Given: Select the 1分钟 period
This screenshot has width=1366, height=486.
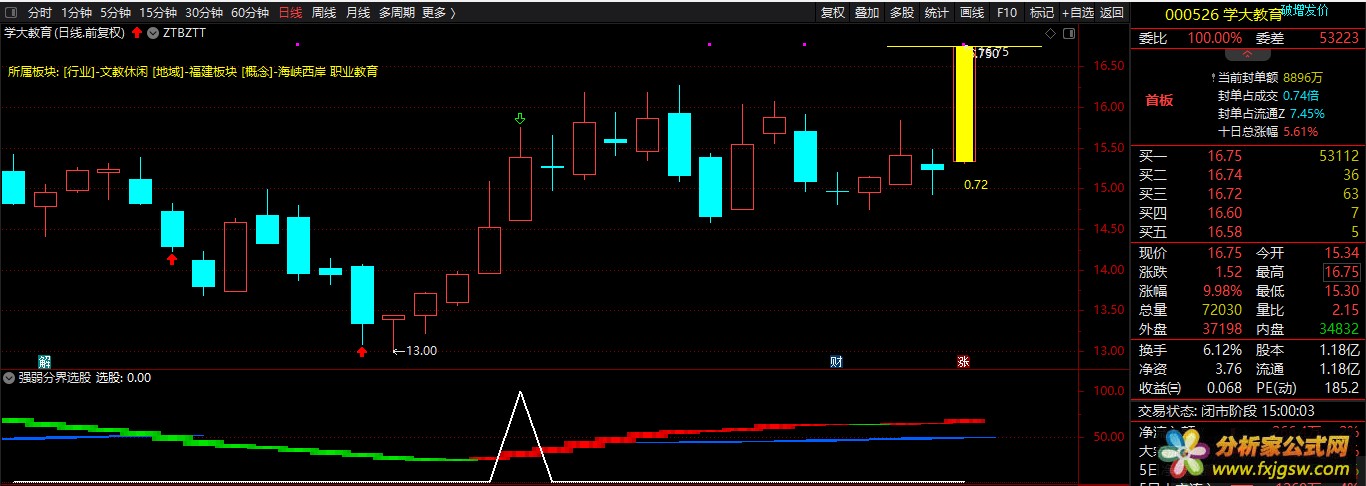Looking at the screenshot, I should [x=77, y=13].
